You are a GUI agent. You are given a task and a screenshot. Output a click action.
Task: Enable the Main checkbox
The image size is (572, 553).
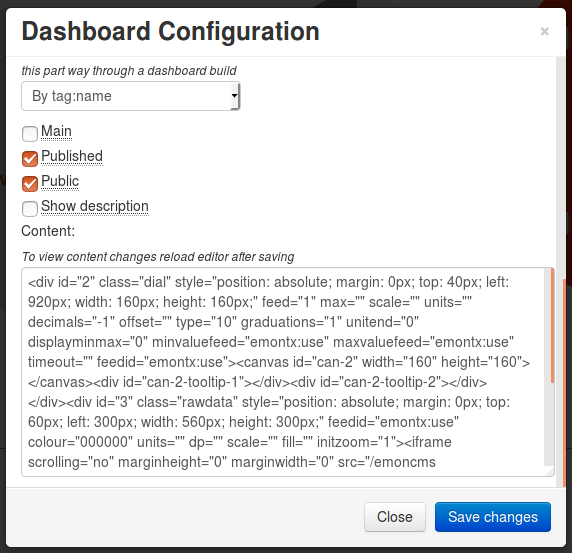pos(30,134)
